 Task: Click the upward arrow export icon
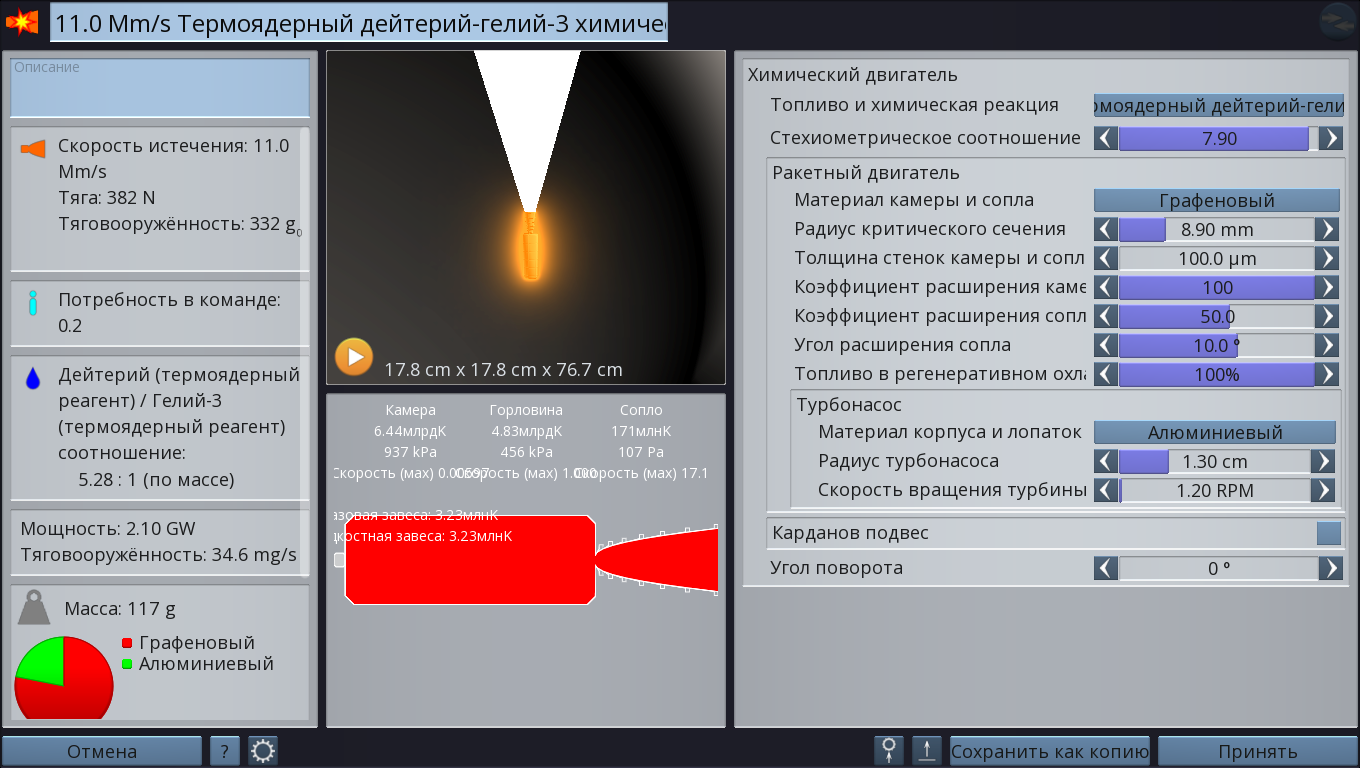pos(927,751)
